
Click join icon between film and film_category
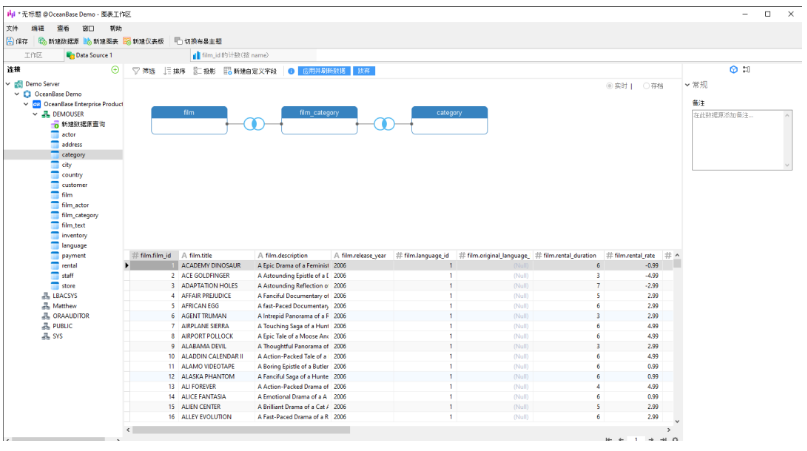pos(254,124)
